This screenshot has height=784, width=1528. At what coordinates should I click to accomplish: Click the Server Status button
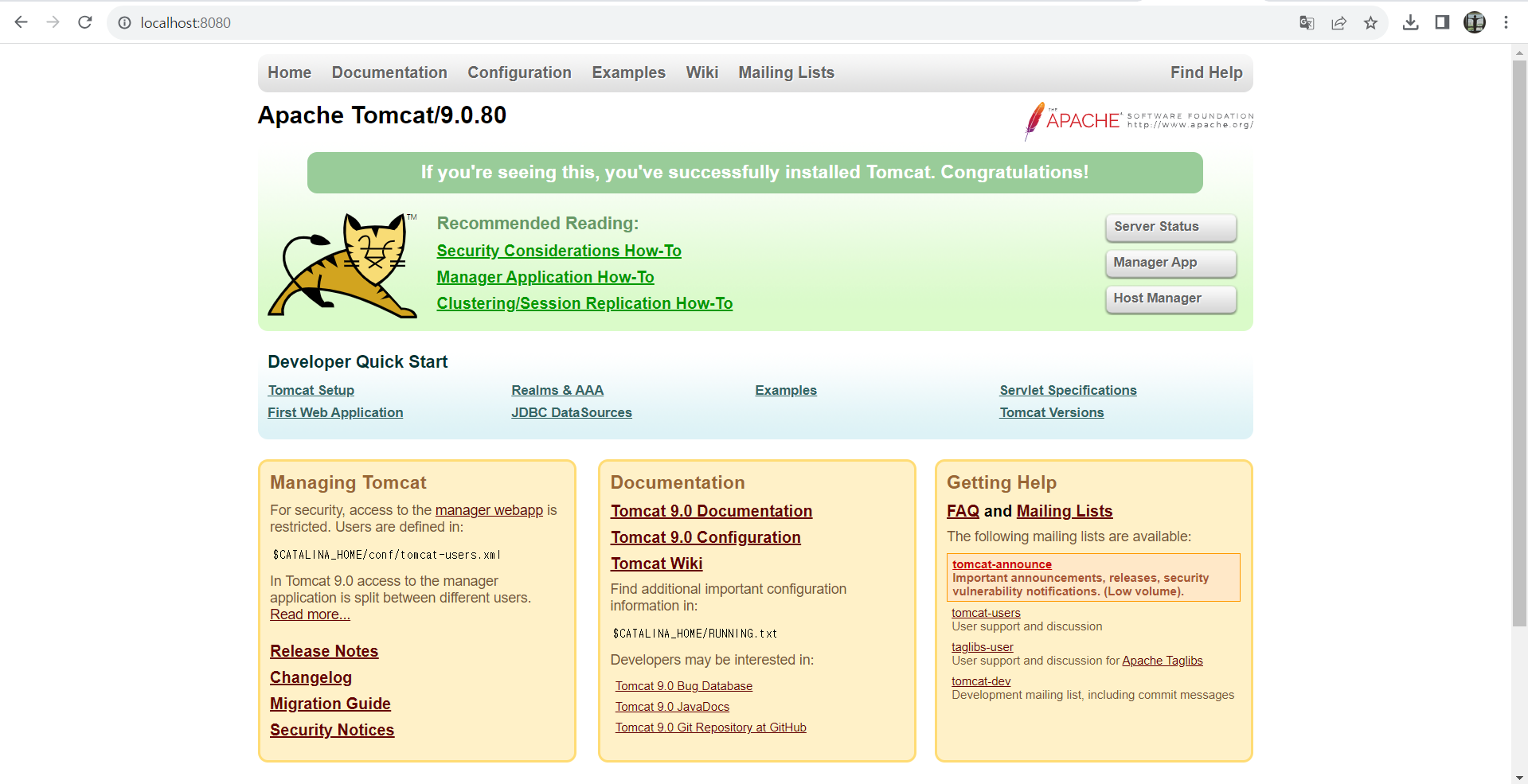click(1170, 227)
